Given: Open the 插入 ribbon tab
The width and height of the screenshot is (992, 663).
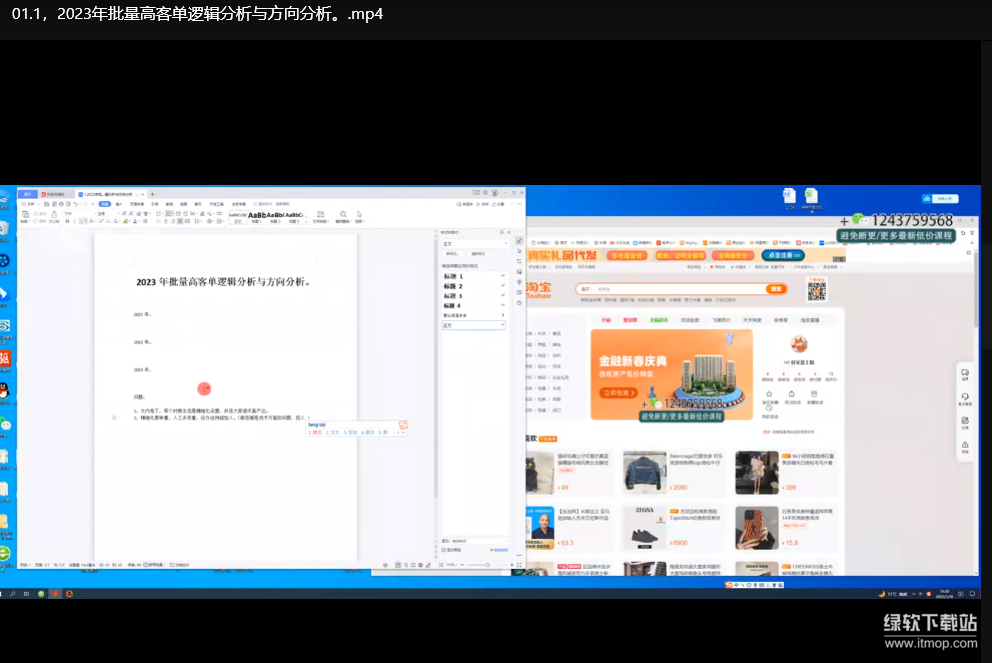Looking at the screenshot, I should pos(119,204).
